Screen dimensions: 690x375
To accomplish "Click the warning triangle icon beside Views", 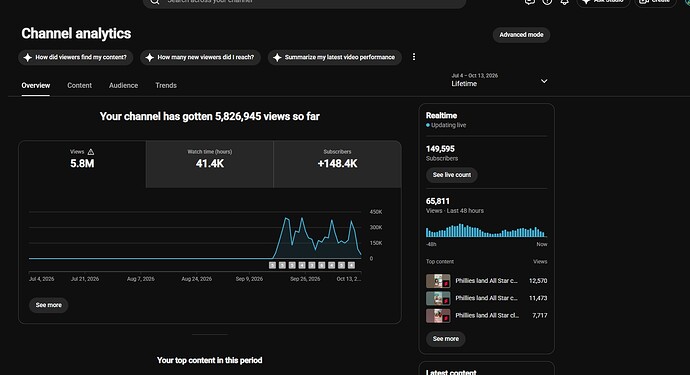I will (91, 152).
